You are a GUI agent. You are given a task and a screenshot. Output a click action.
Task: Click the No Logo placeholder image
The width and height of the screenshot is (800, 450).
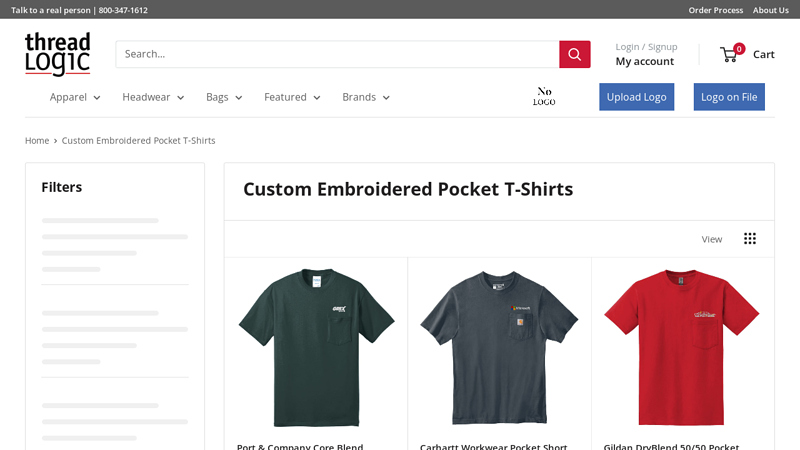pos(544,96)
